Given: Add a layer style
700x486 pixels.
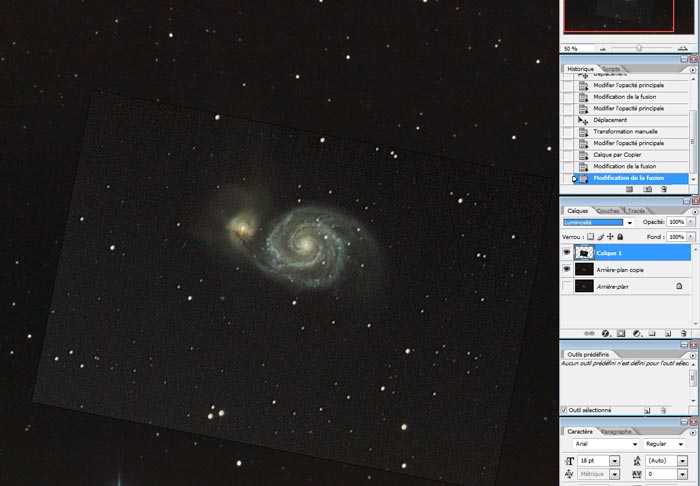Looking at the screenshot, I should tap(605, 333).
